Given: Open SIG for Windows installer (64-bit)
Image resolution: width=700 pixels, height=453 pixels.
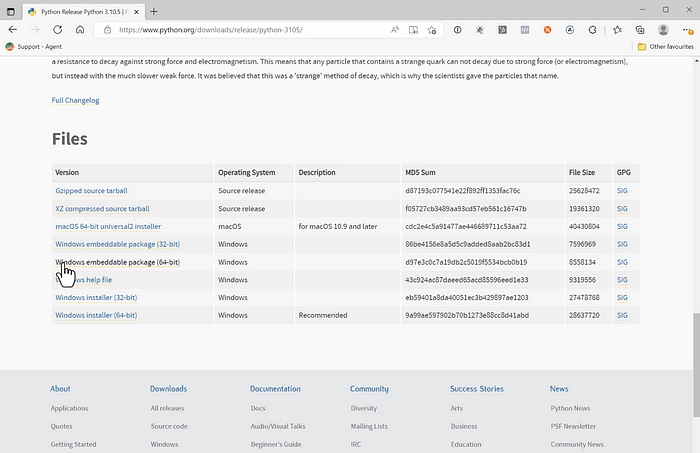Looking at the screenshot, I should point(622,315).
